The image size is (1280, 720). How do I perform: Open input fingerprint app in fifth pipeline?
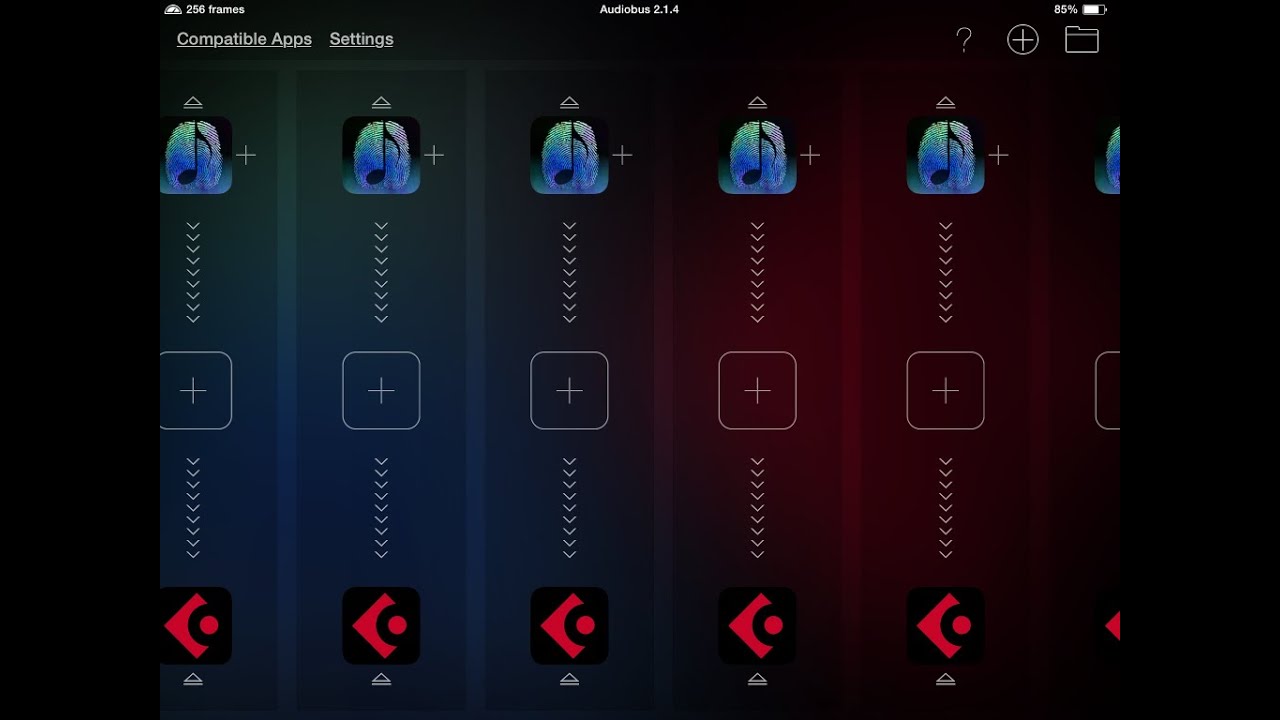coord(945,155)
